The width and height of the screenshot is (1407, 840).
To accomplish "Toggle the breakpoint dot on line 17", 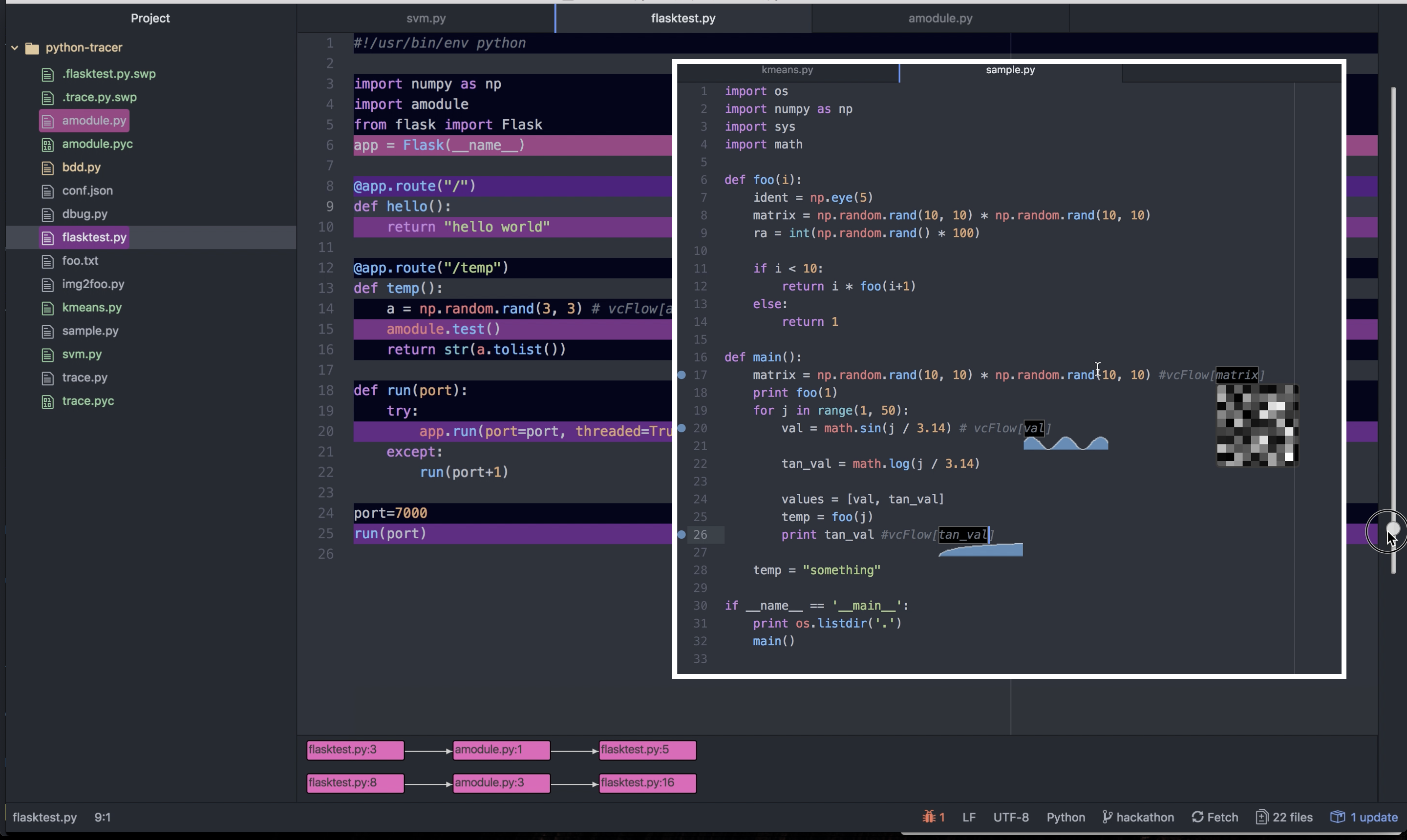I will click(x=682, y=375).
